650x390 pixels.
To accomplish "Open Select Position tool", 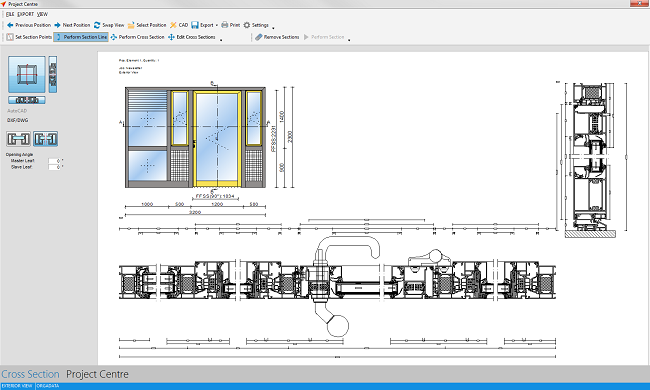I will click(x=147, y=25).
